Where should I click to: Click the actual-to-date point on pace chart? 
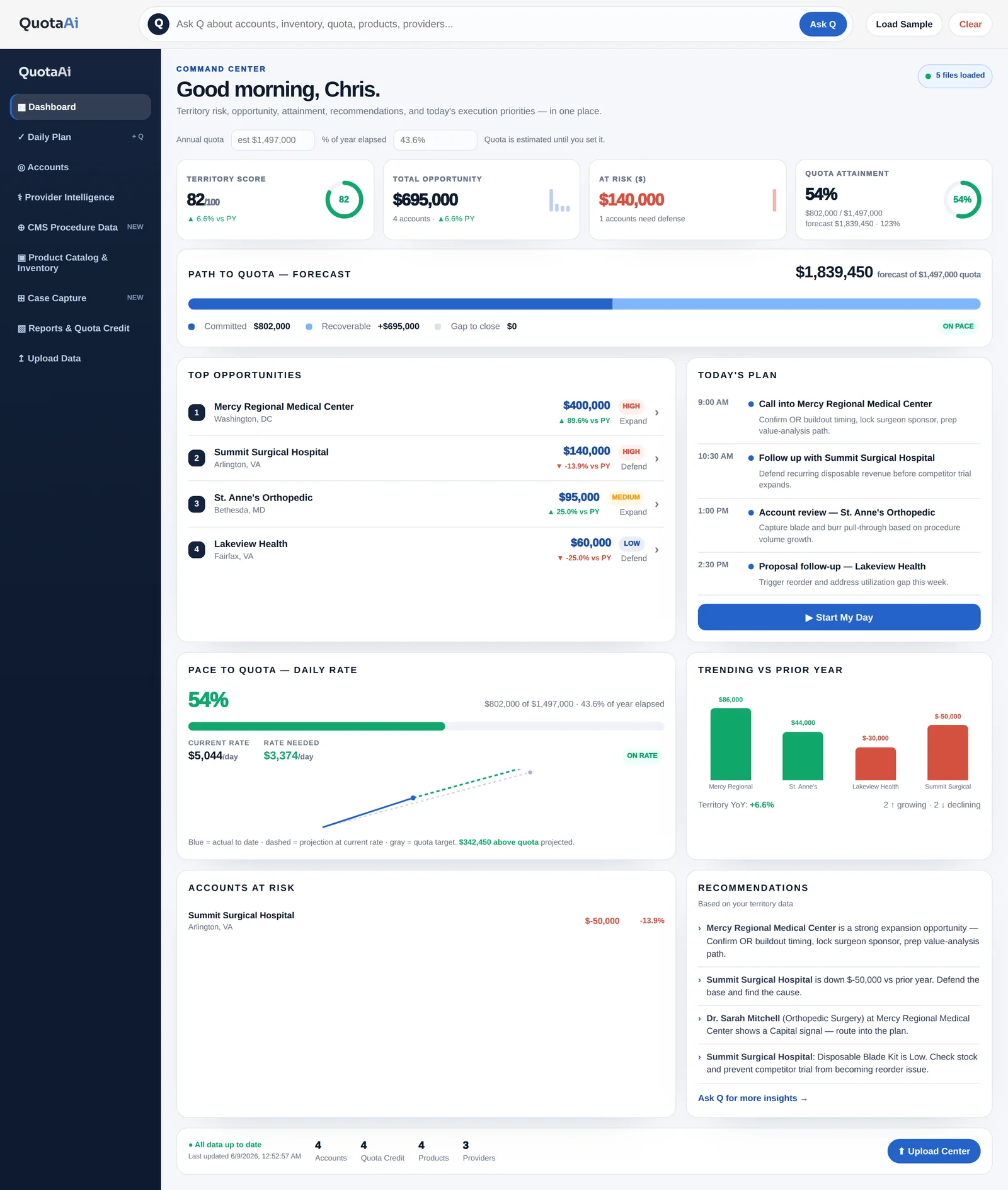pyautogui.click(x=413, y=798)
